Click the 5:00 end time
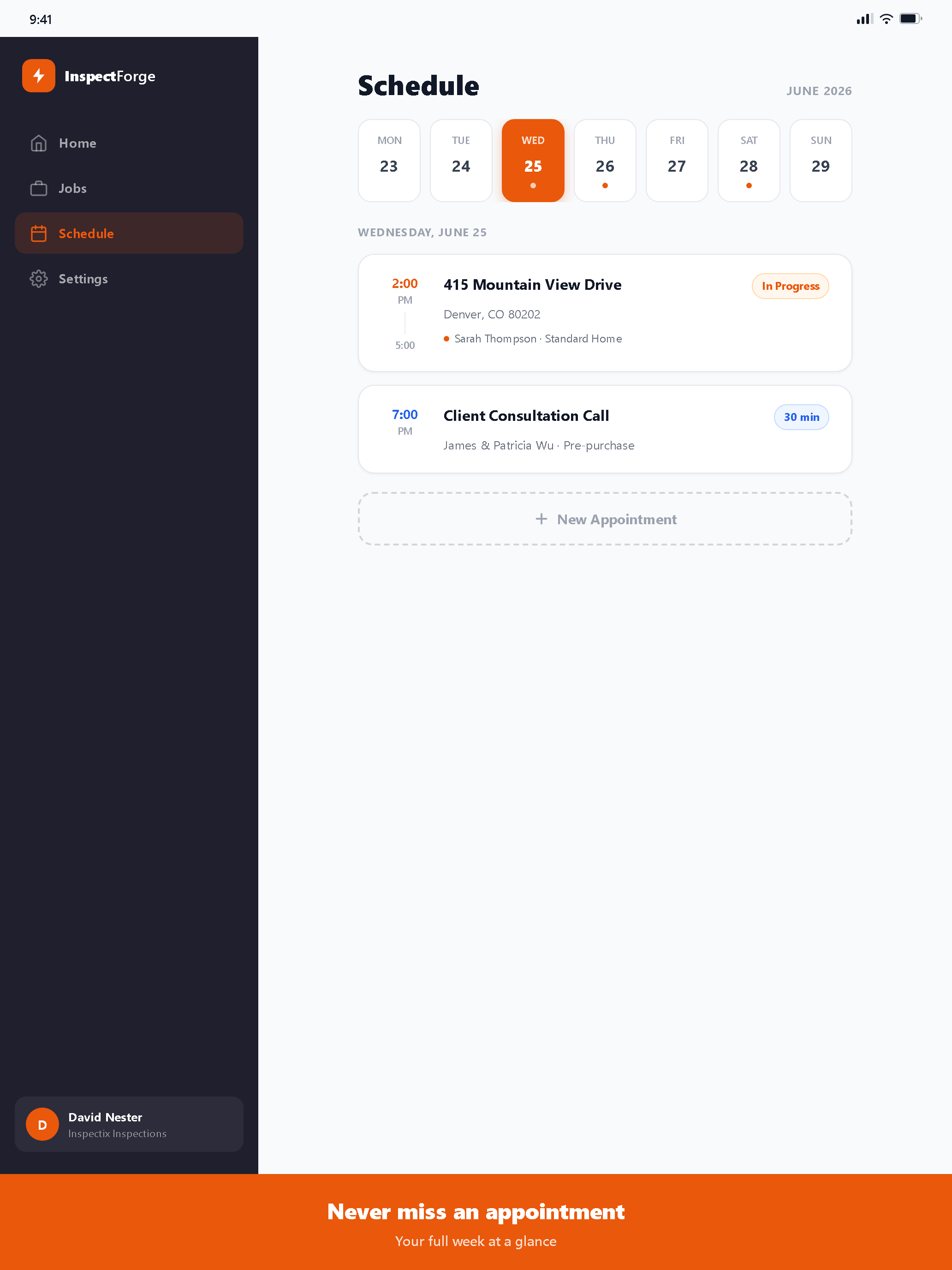952x1270 pixels. point(405,345)
